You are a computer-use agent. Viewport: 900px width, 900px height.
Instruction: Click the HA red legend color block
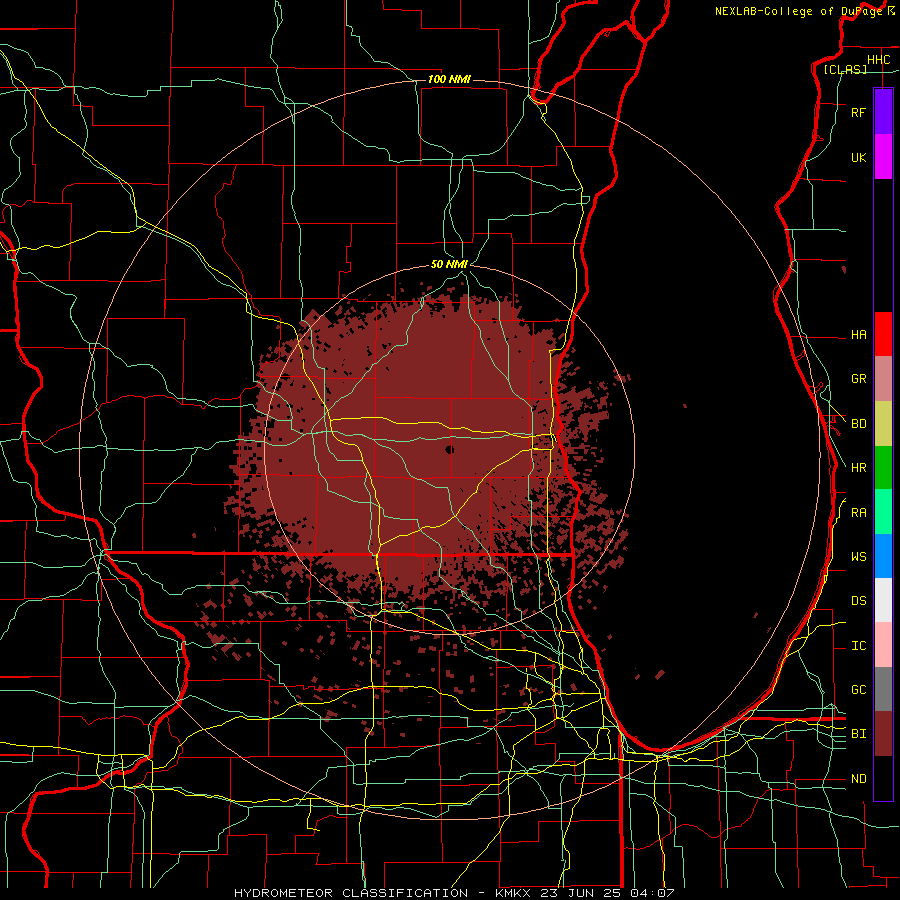(883, 334)
